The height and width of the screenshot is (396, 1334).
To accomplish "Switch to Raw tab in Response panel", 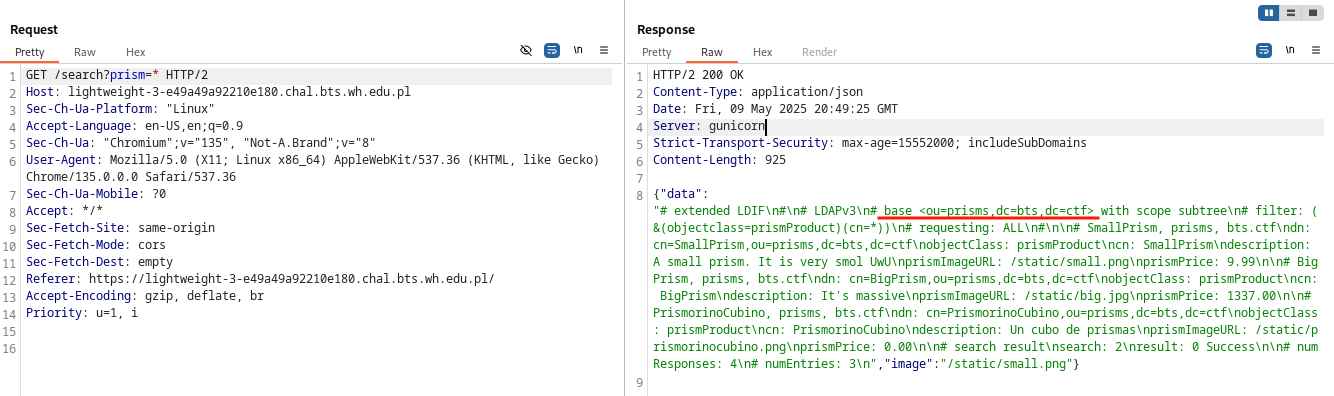I will point(712,52).
